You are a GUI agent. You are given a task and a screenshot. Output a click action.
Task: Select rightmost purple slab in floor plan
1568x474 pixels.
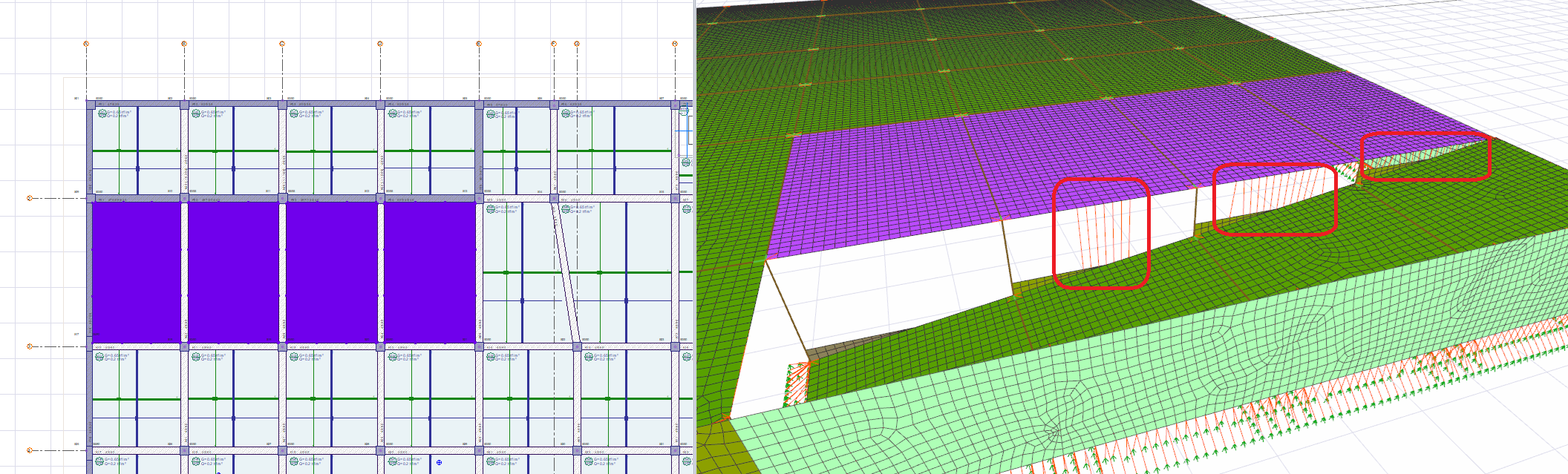[429, 272]
